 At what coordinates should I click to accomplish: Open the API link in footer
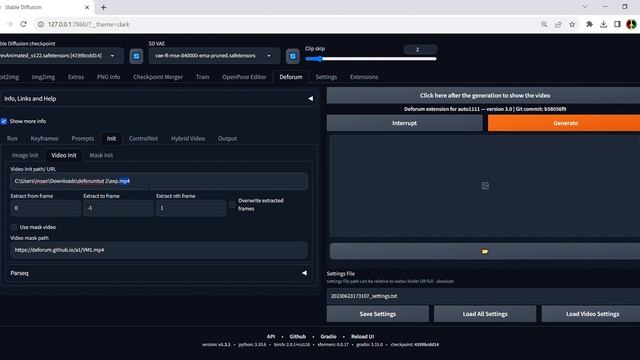pyautogui.click(x=271, y=336)
